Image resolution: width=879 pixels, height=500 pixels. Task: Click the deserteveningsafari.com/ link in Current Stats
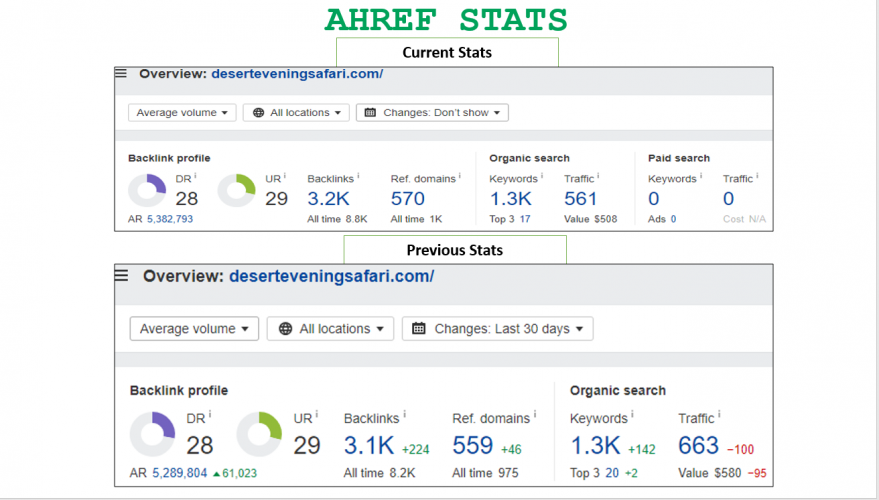point(297,74)
